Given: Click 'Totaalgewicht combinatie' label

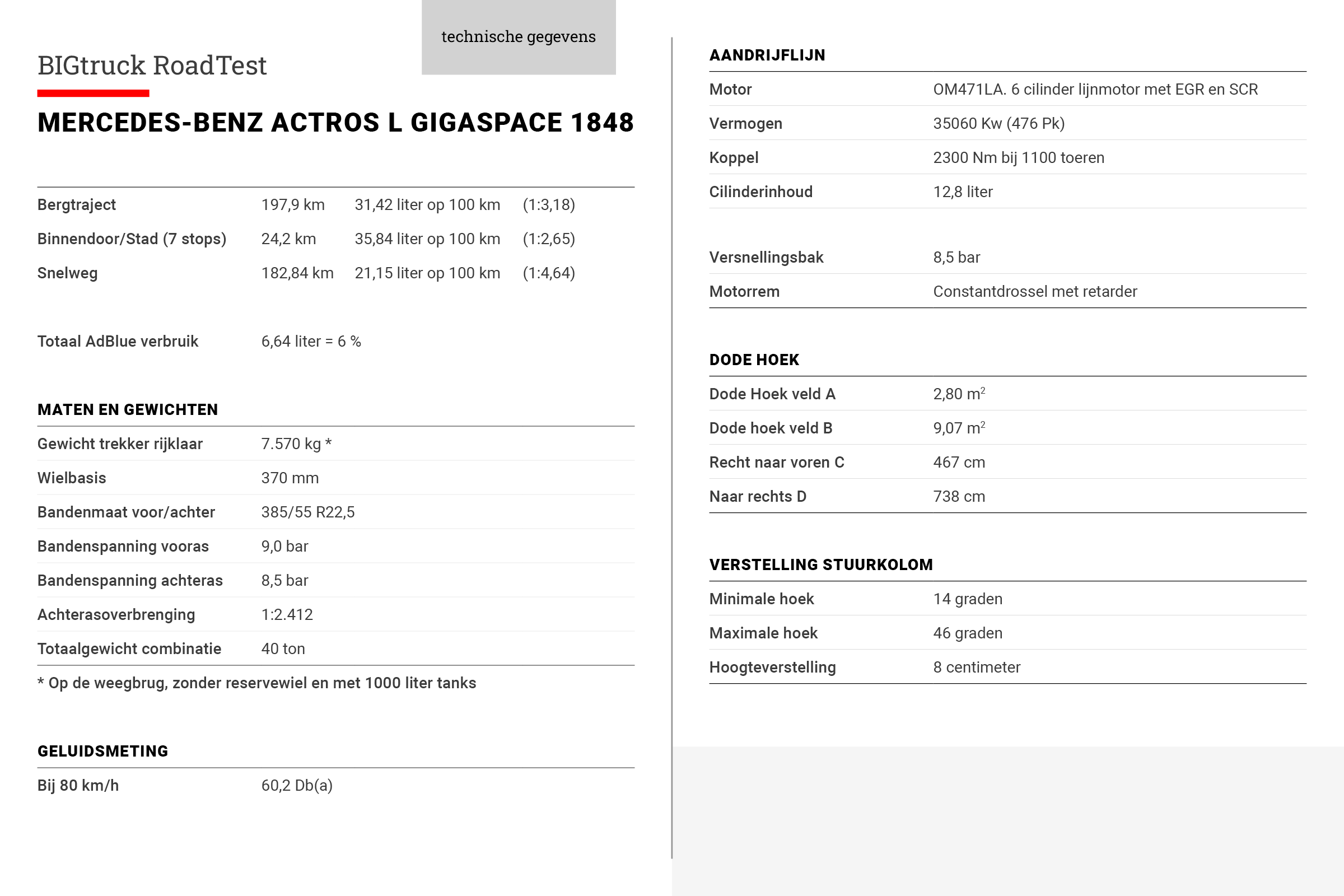Looking at the screenshot, I should (129, 648).
